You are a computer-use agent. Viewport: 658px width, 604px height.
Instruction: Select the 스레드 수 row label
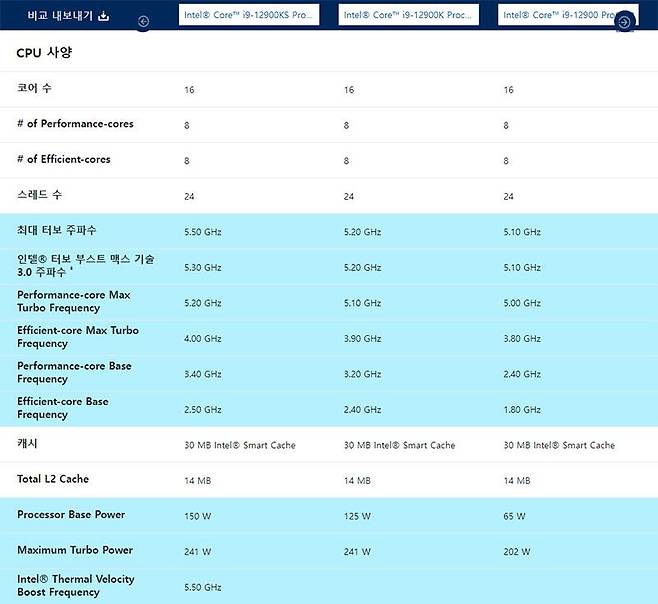(x=40, y=195)
